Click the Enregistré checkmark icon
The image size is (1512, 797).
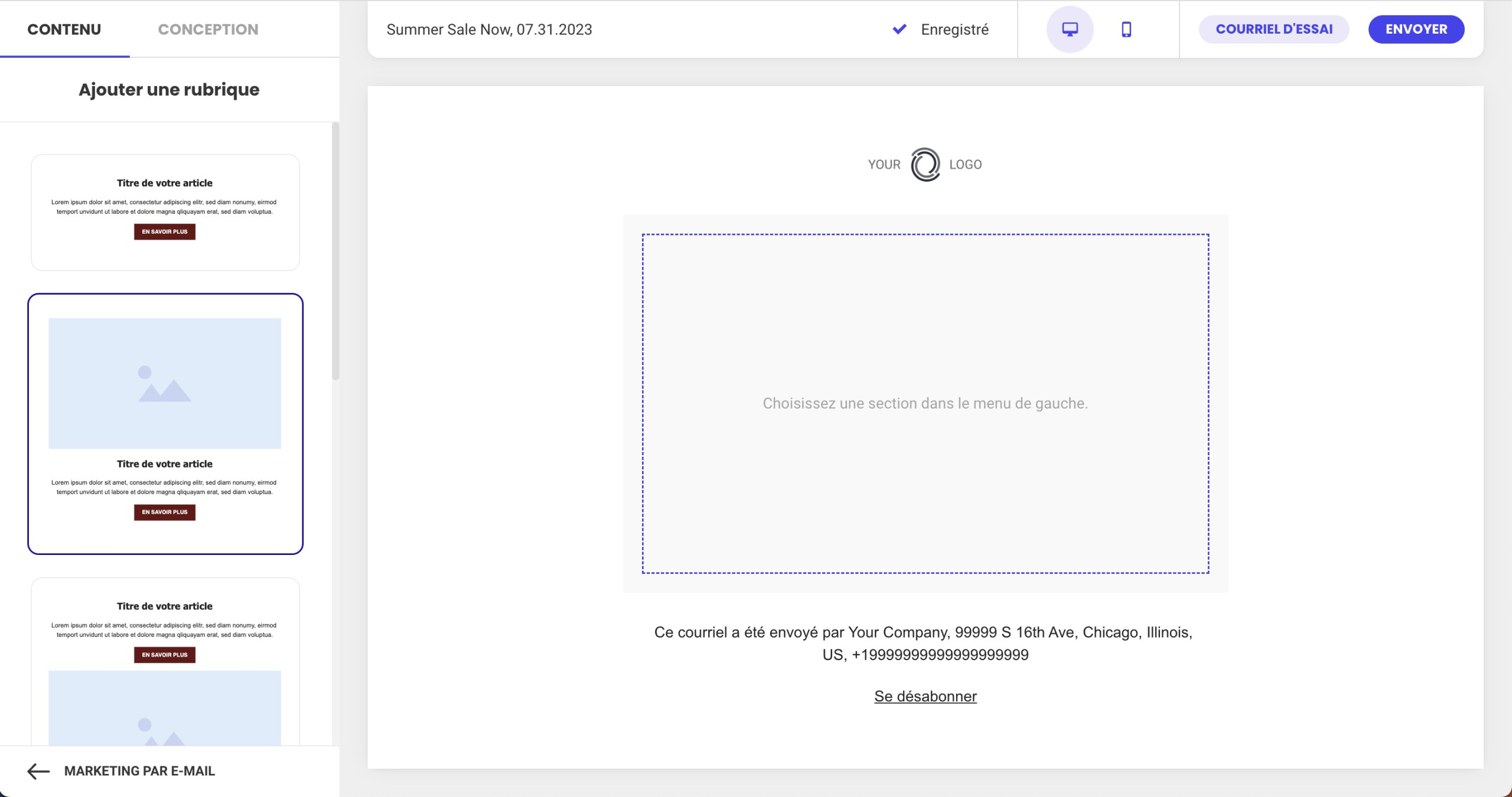(900, 29)
